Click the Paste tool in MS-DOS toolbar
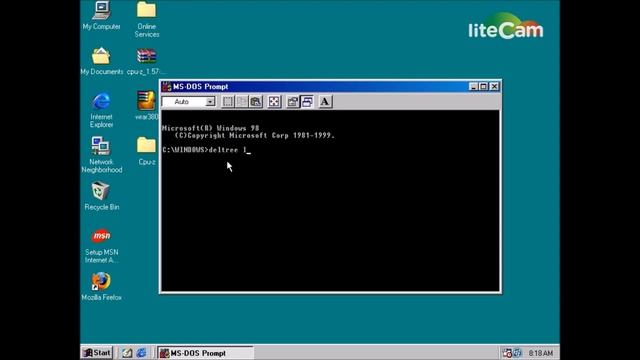This screenshot has height=360, width=640. coord(256,102)
